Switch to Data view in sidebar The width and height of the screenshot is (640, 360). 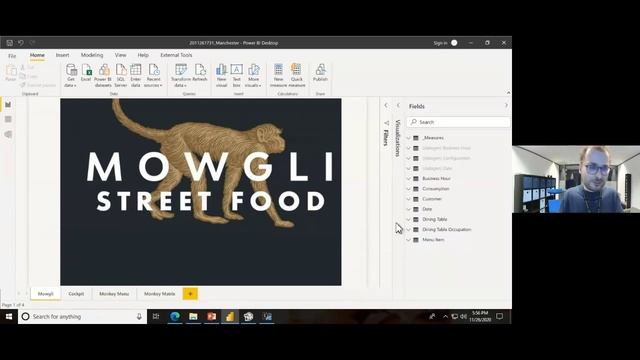click(8, 119)
